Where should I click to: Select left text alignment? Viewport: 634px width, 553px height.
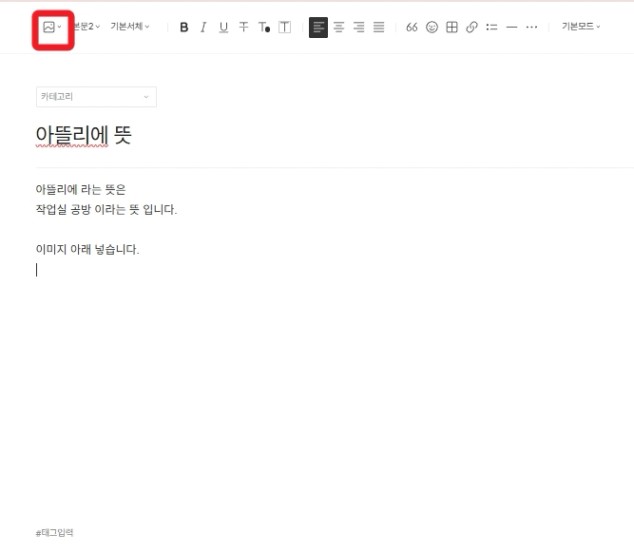point(318,27)
